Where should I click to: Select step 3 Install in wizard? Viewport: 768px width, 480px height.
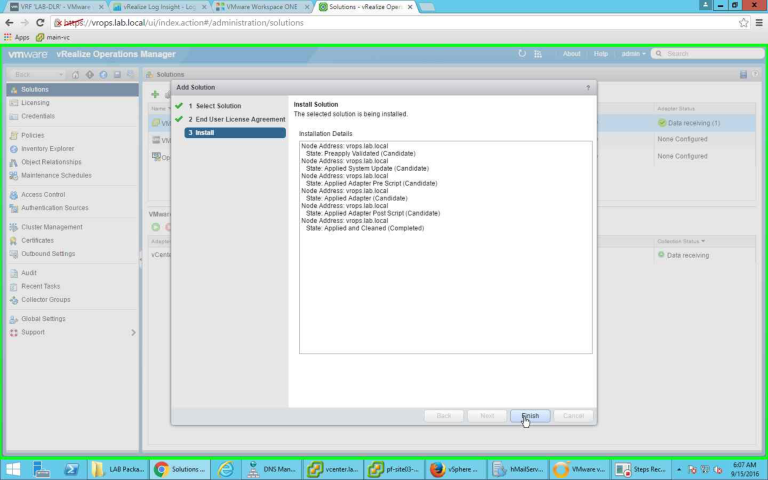pyautogui.click(x=235, y=133)
